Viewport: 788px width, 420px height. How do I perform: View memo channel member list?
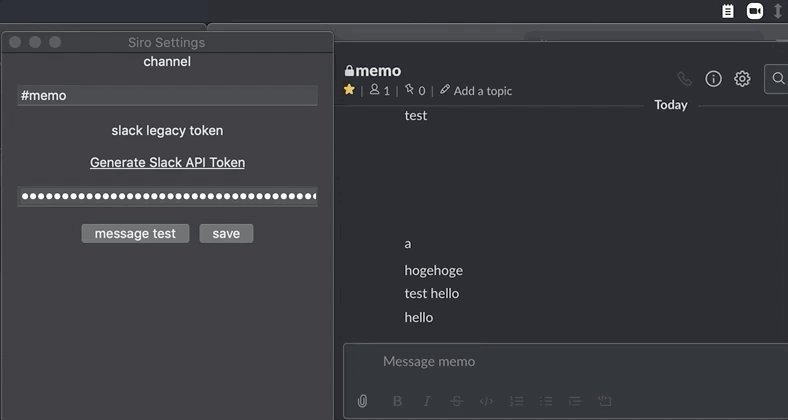click(x=380, y=90)
